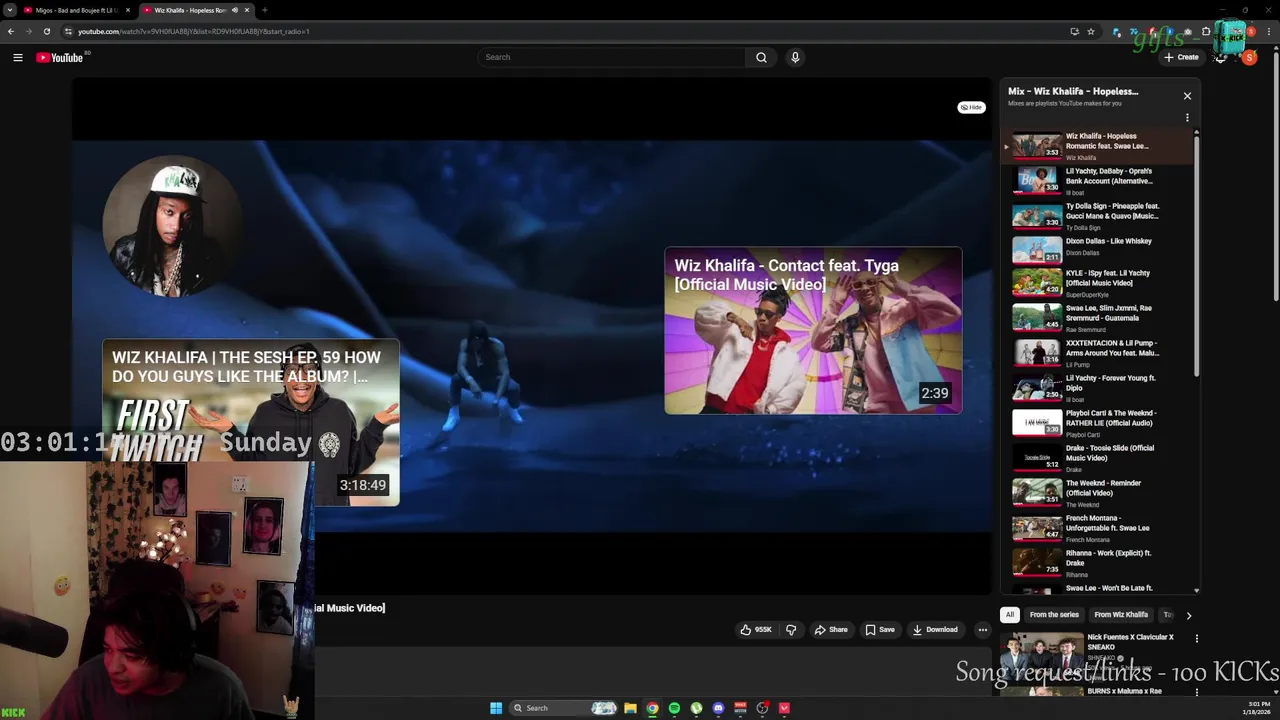Close the Migos Bad and Boujee tab
This screenshot has height=720, width=1280.
tap(128, 10)
